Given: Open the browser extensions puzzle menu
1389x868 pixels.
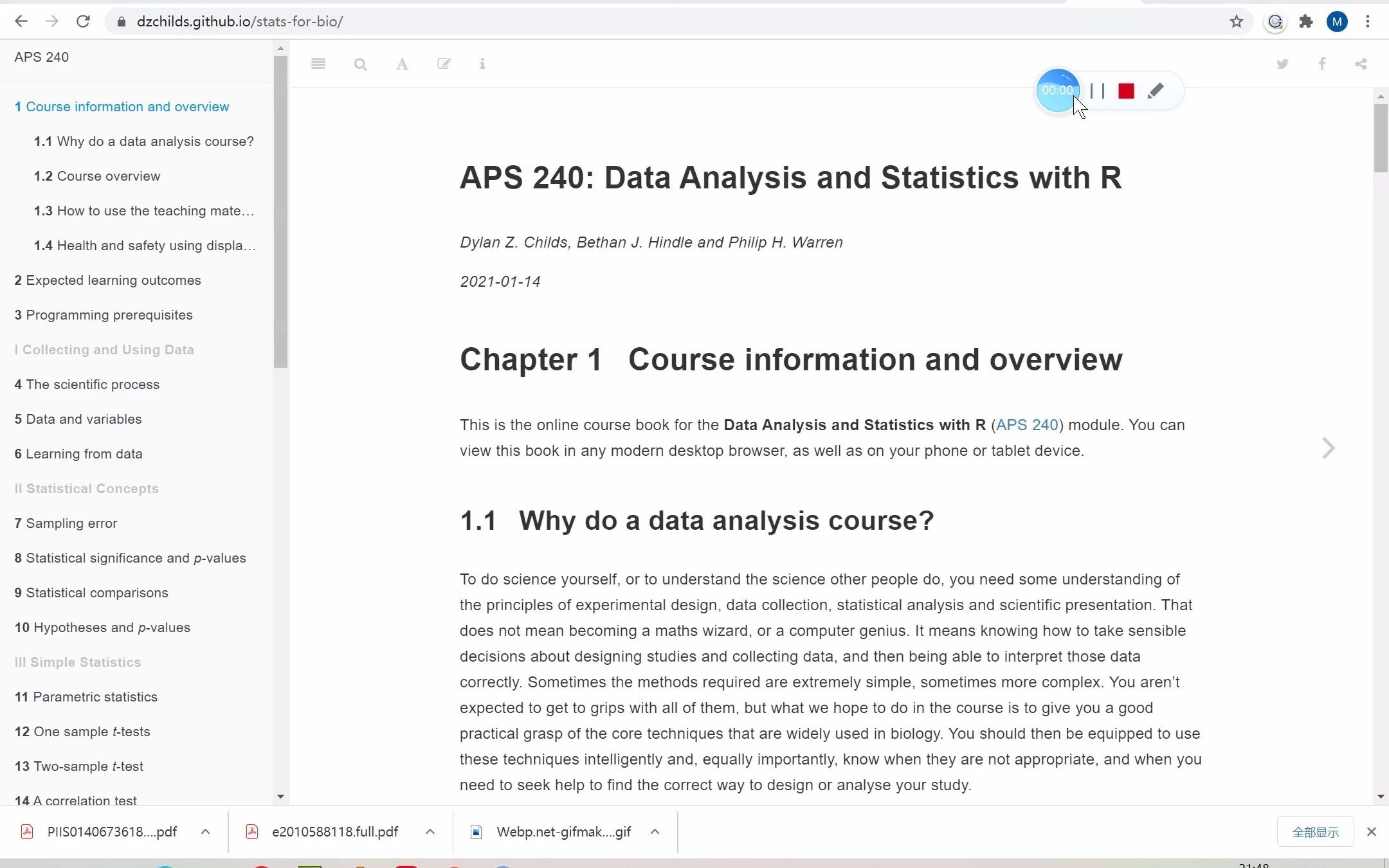Looking at the screenshot, I should [1306, 22].
